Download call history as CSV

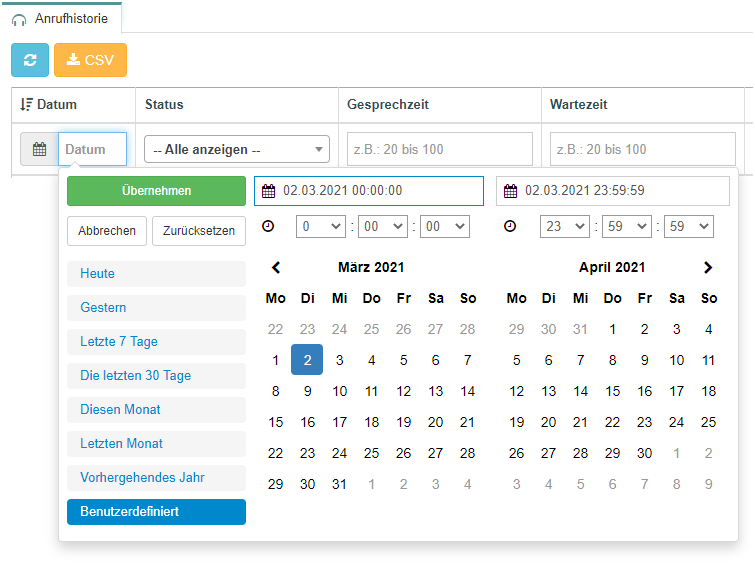pos(91,60)
